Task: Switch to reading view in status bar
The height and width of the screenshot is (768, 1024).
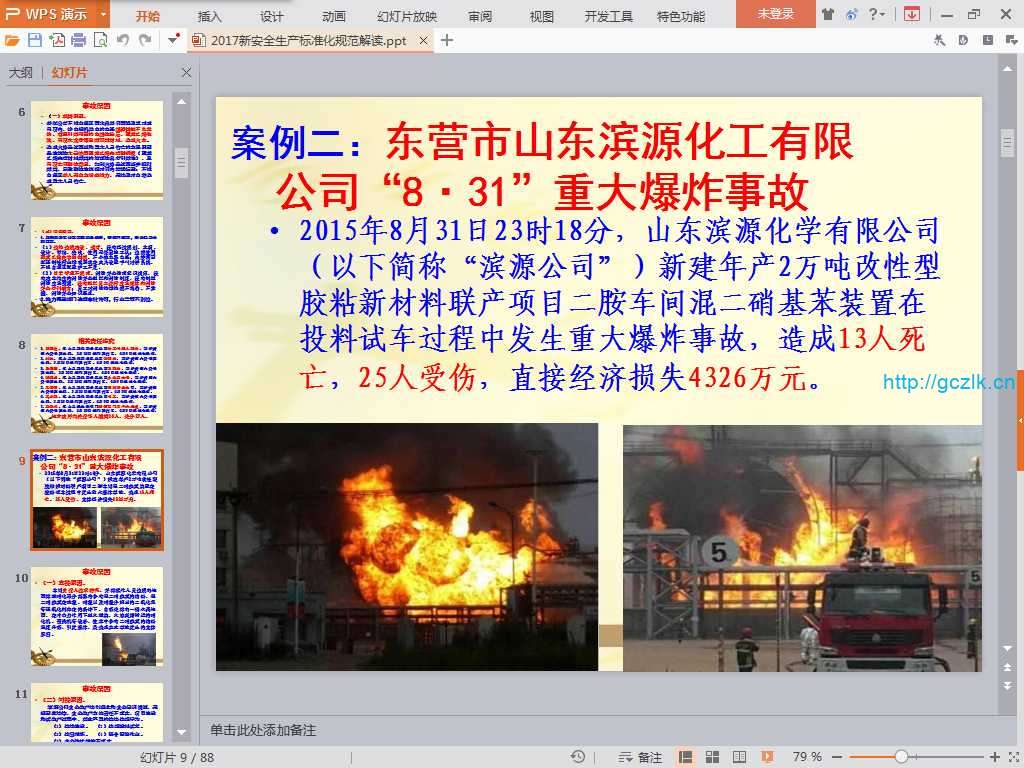Action: [739, 757]
